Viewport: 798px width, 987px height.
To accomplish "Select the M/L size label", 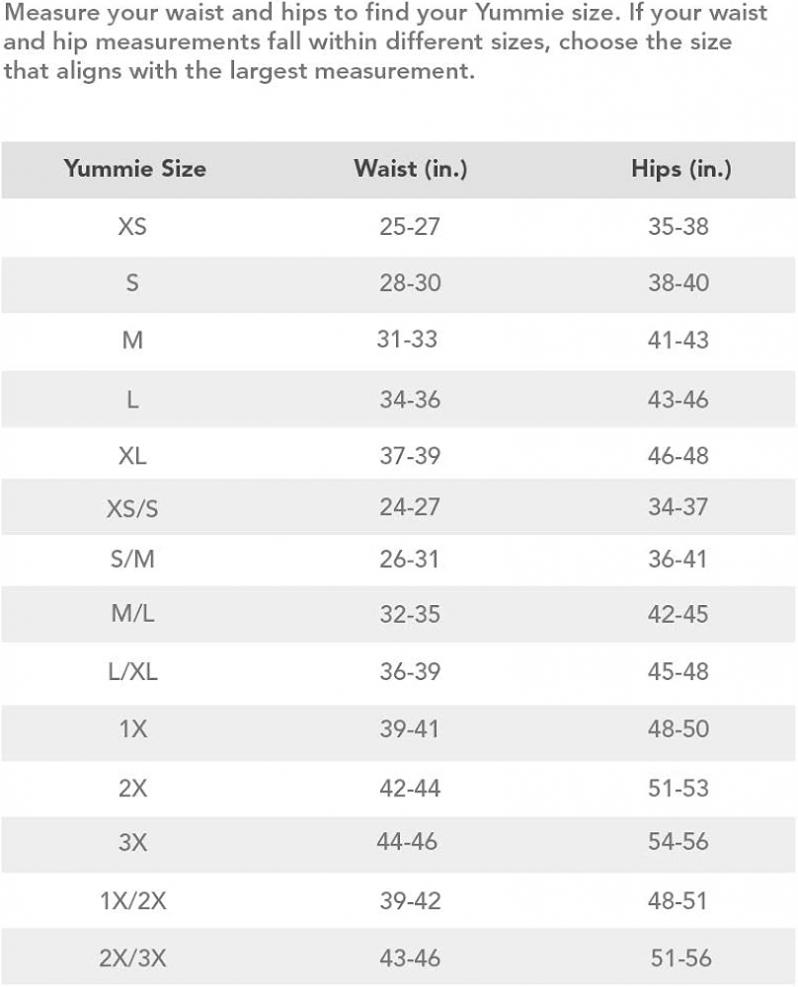I will click(x=132, y=614).
